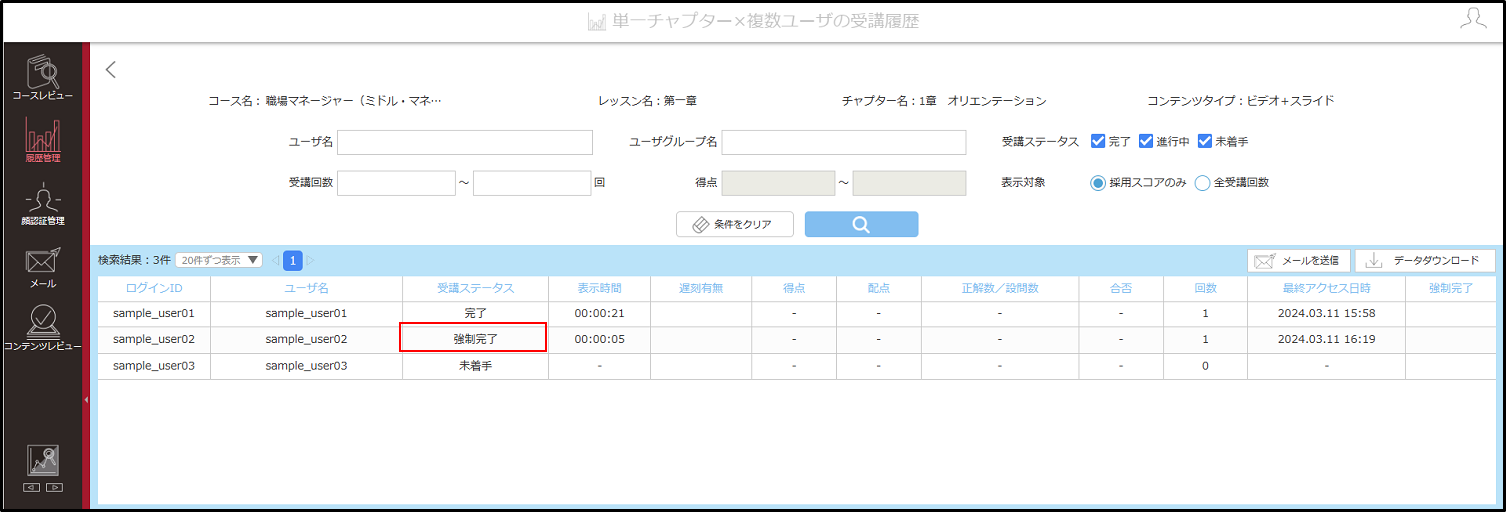
Task: Click the wallpaper image icon at sidebar bottom
Action: tap(42, 460)
